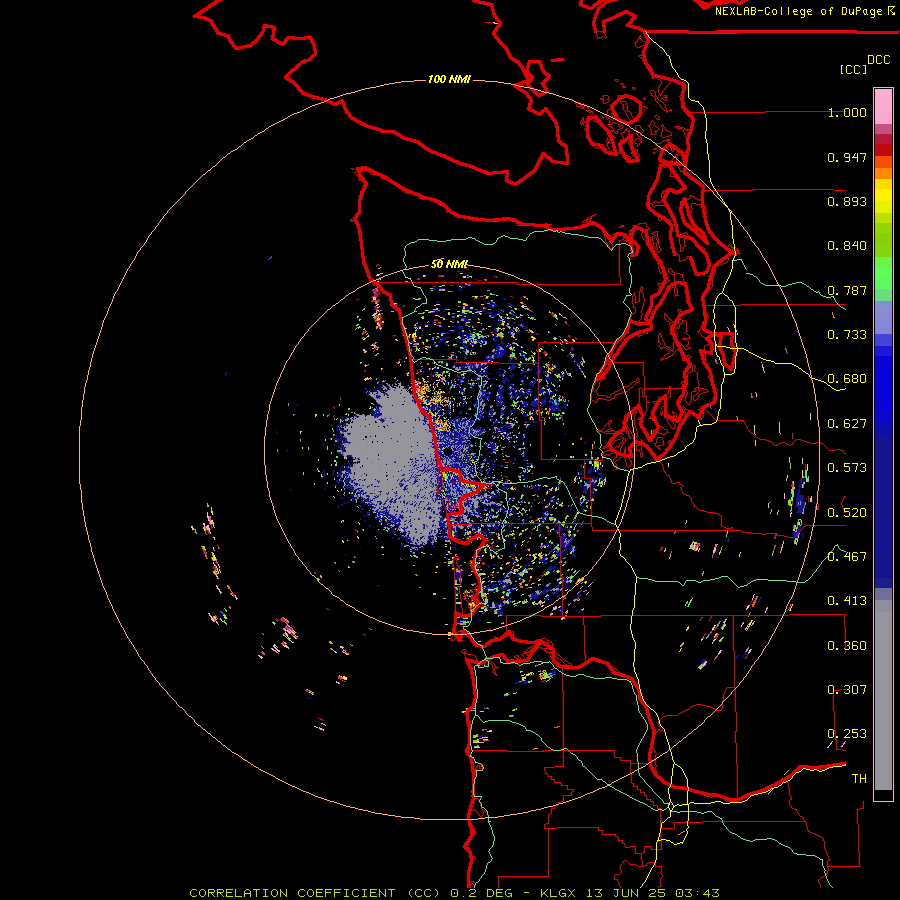Image resolution: width=900 pixels, height=900 pixels.
Task: Click the gray lower segment of the color bar
Action: (x=883, y=695)
